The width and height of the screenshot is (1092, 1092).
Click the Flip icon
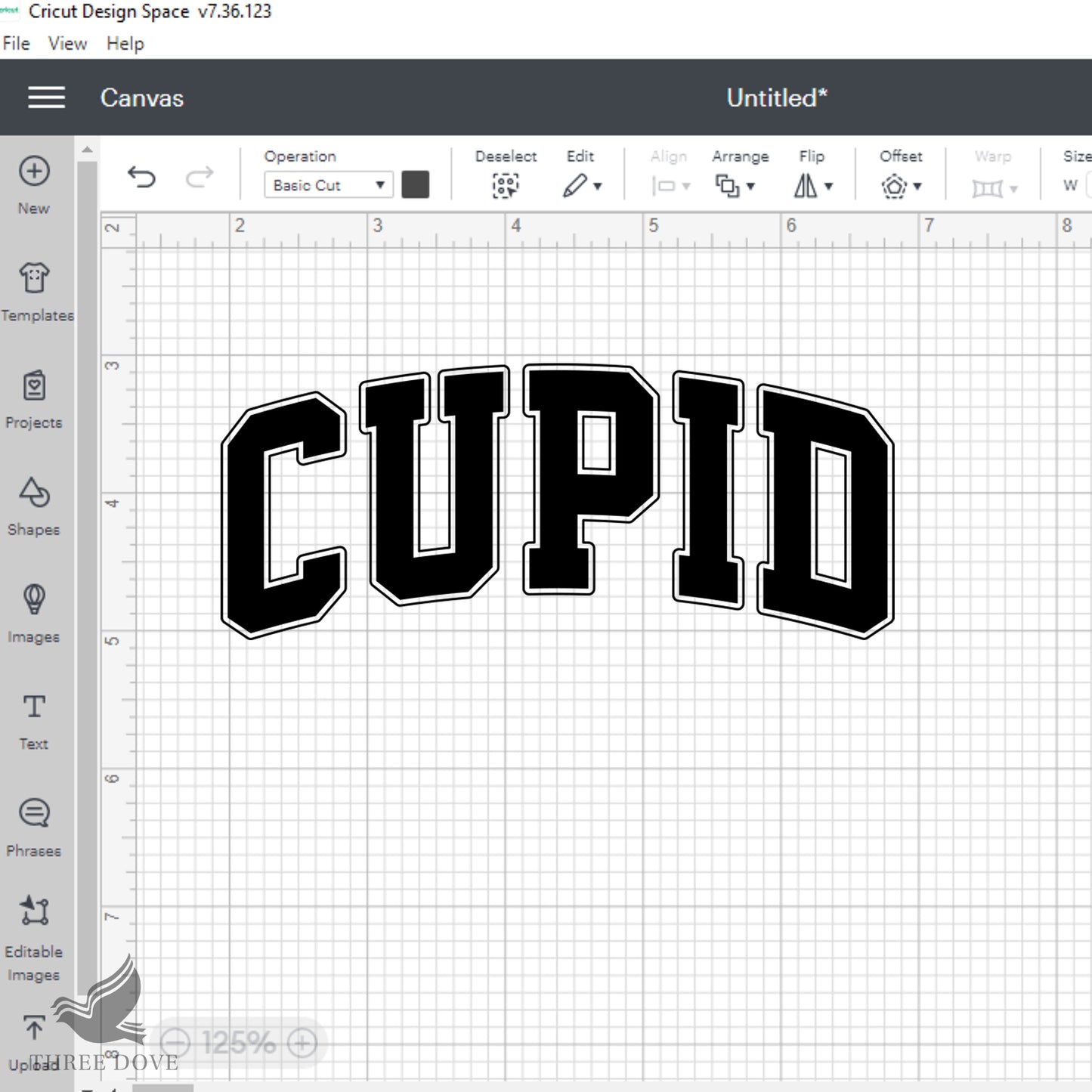pos(806,186)
